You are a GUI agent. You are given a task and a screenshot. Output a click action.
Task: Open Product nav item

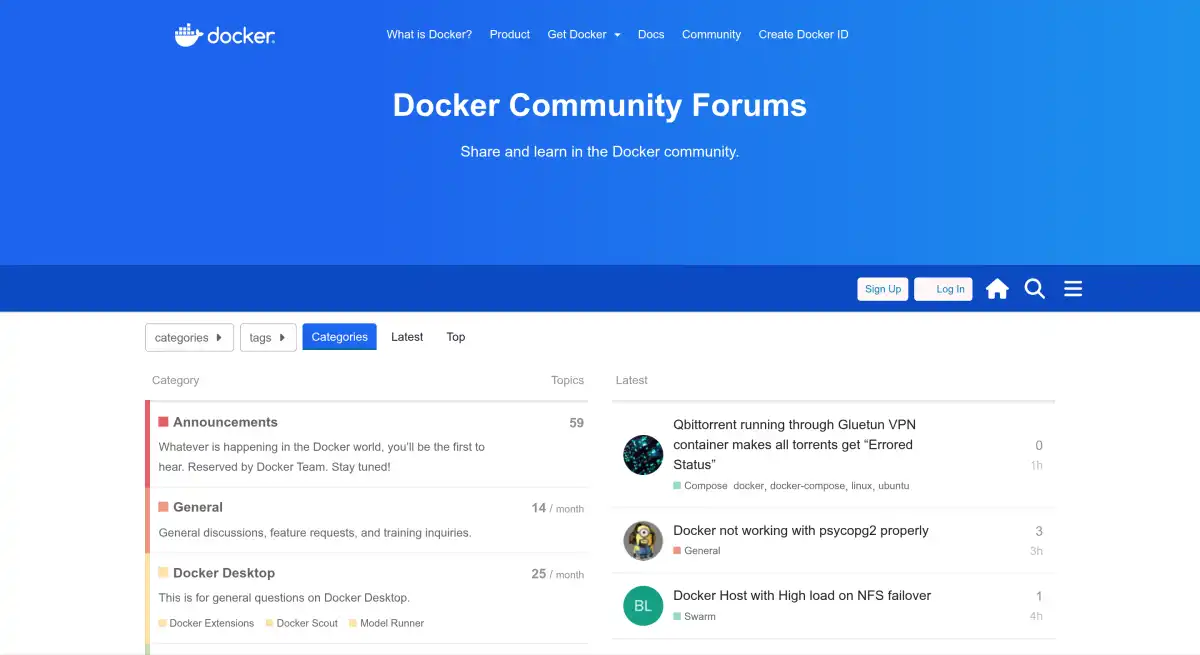point(510,34)
